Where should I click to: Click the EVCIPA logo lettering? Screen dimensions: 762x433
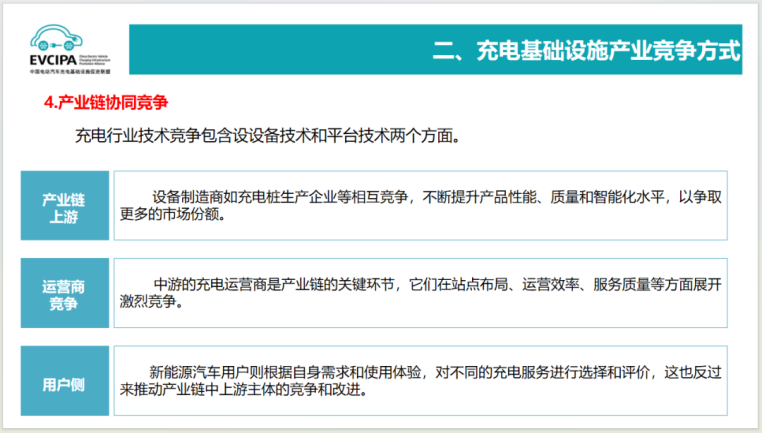pyautogui.click(x=54, y=61)
